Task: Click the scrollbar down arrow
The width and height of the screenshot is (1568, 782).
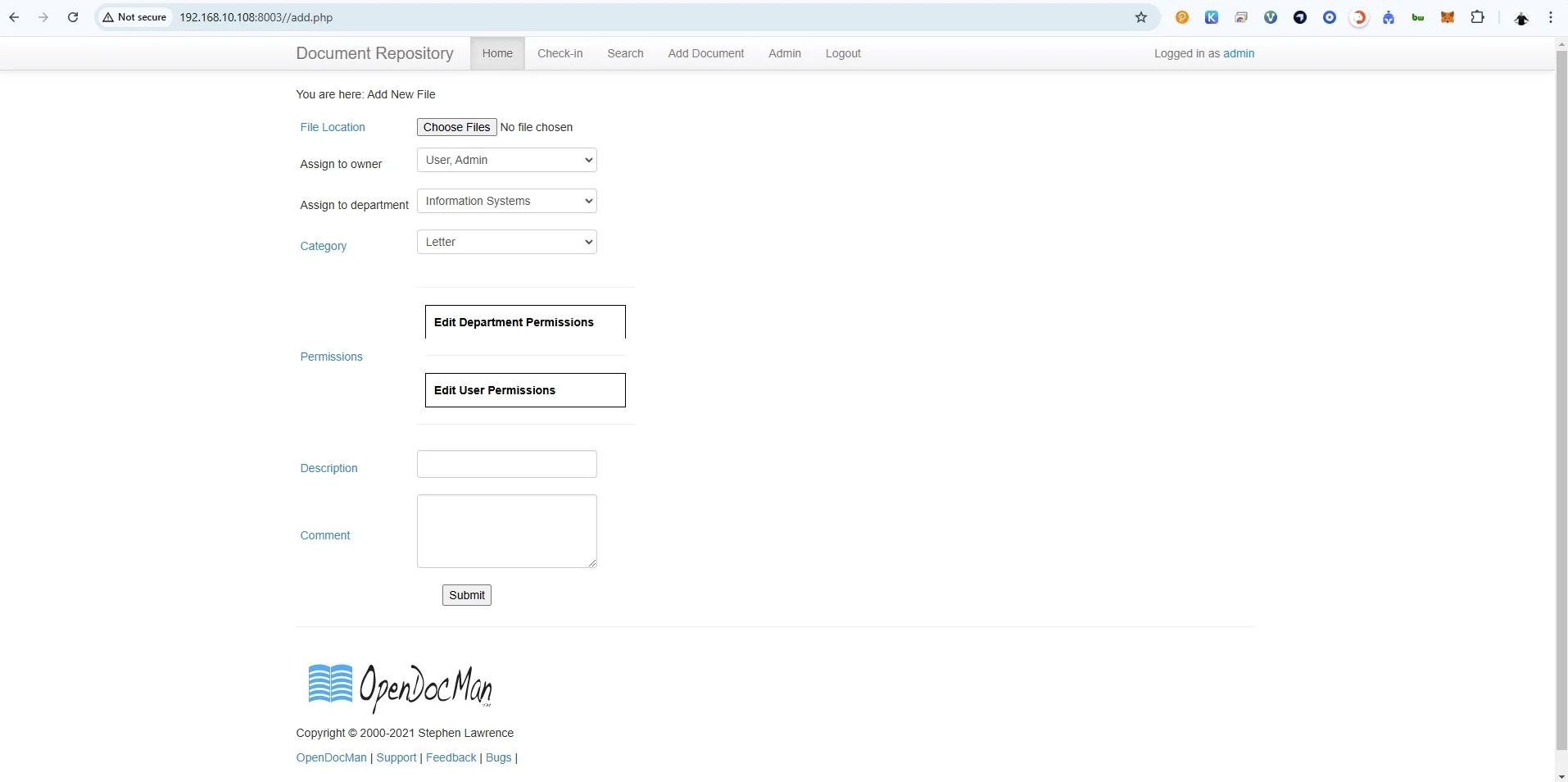Action: point(1561,775)
